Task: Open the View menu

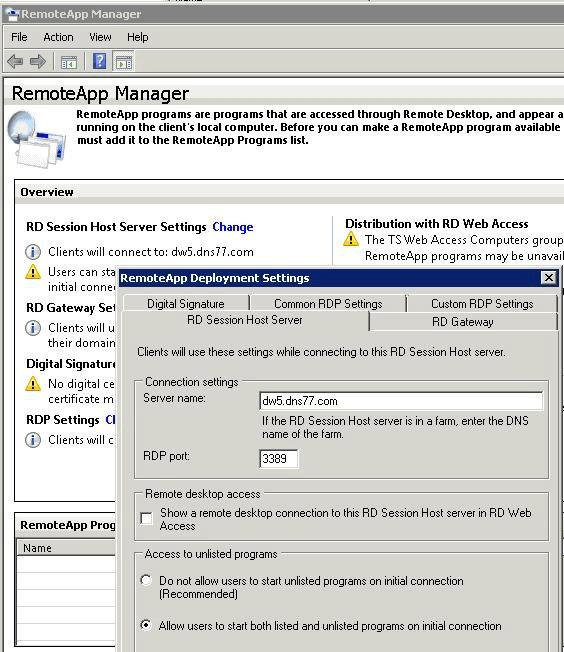Action: point(100,37)
